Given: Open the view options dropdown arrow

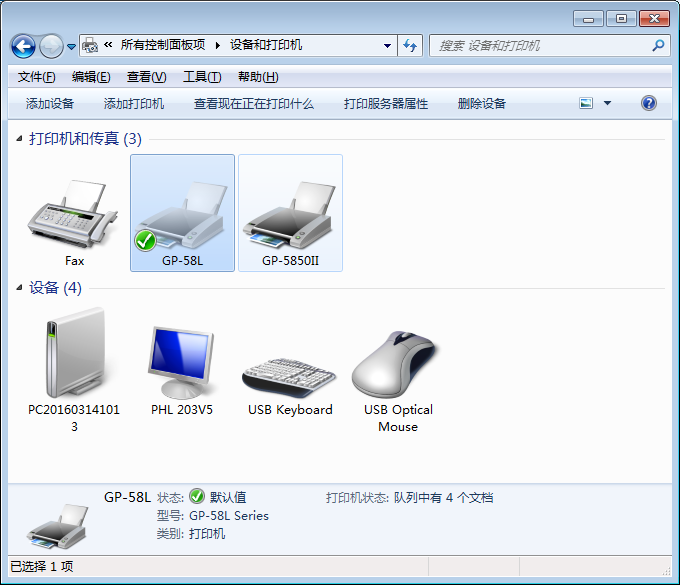Looking at the screenshot, I should [x=607, y=104].
